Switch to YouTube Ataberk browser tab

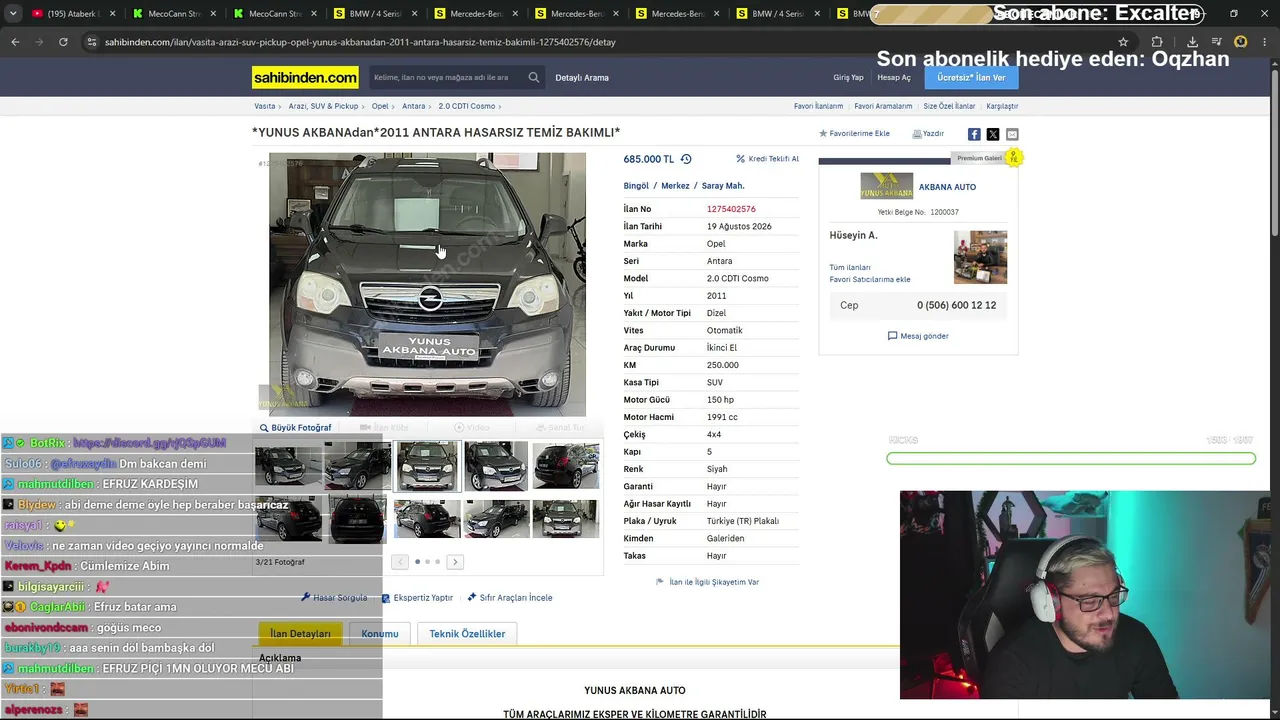click(x=72, y=14)
